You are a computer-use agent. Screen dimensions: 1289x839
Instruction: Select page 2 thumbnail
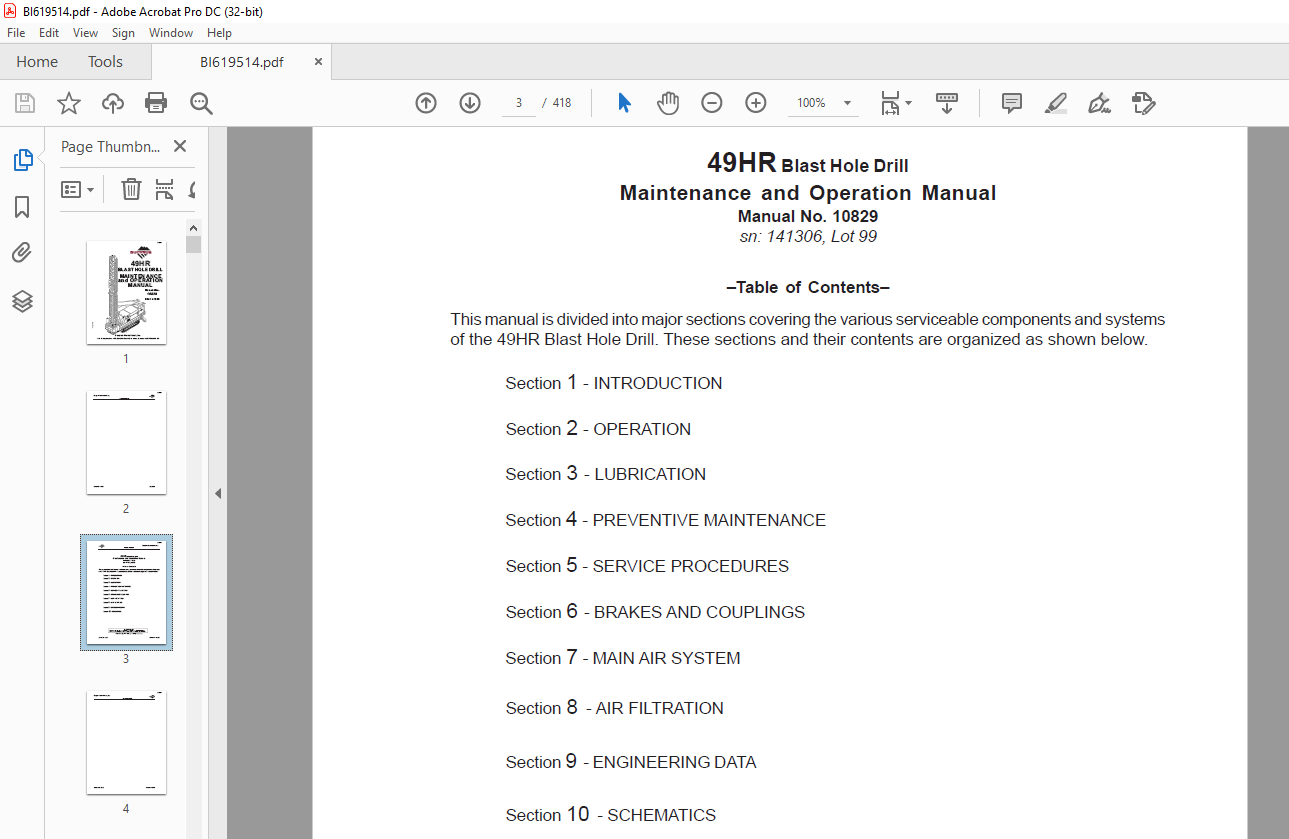point(126,442)
